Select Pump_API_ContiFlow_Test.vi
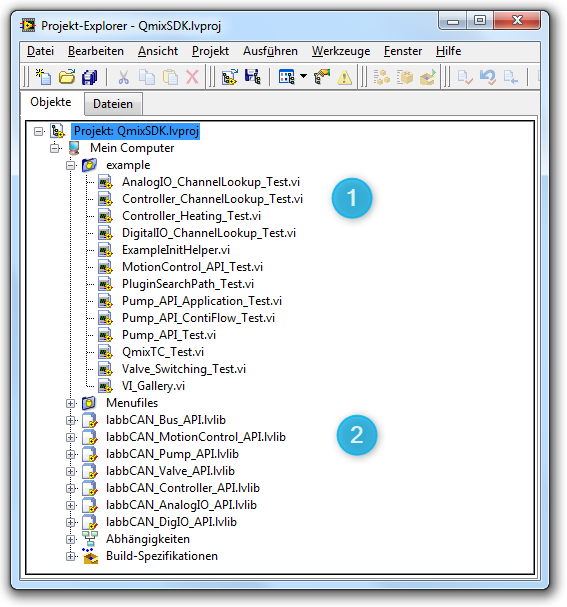Image resolution: width=567 pixels, height=607 pixels. pyautogui.click(x=199, y=318)
